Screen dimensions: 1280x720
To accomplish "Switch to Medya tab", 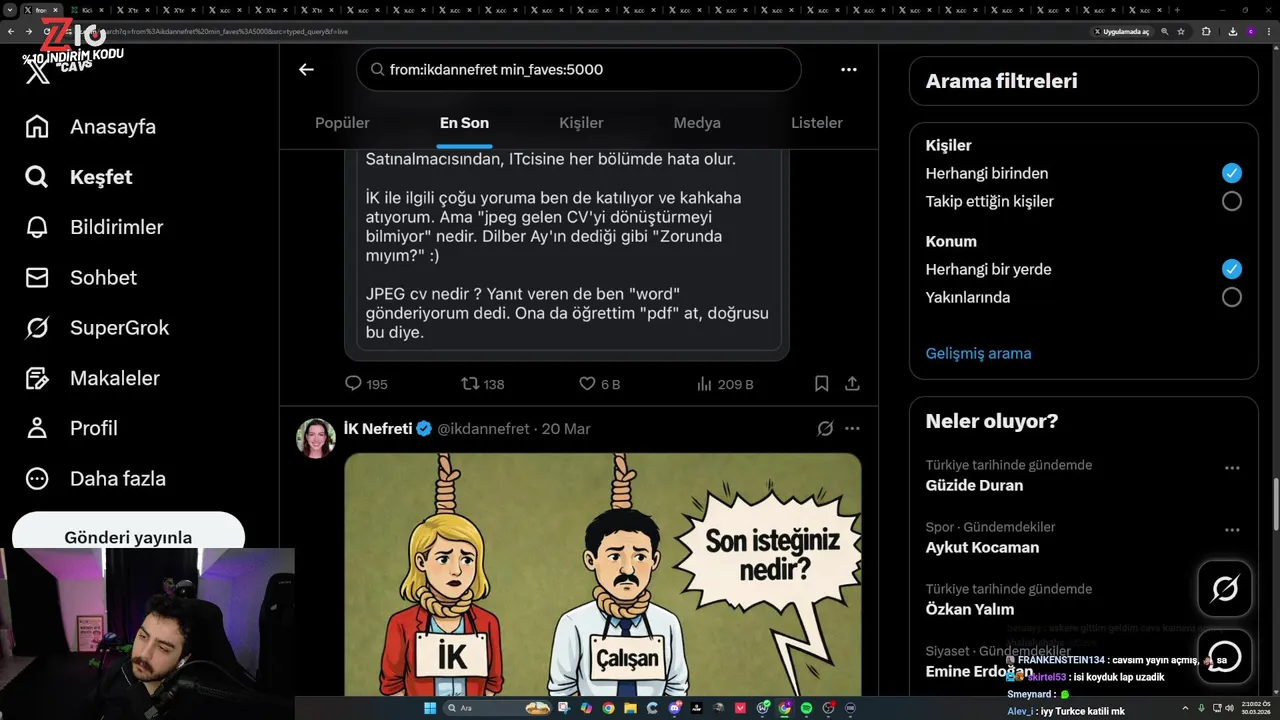I will coord(697,123).
